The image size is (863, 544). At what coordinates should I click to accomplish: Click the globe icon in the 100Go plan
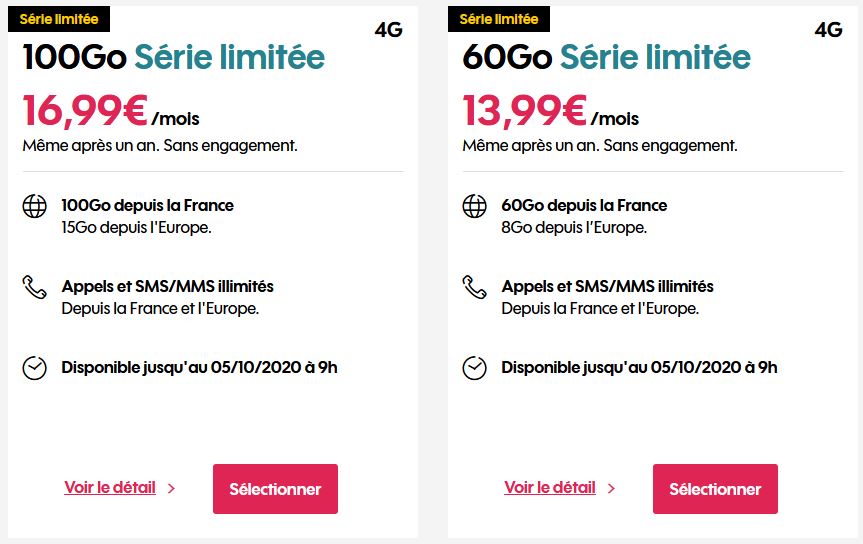point(34,207)
